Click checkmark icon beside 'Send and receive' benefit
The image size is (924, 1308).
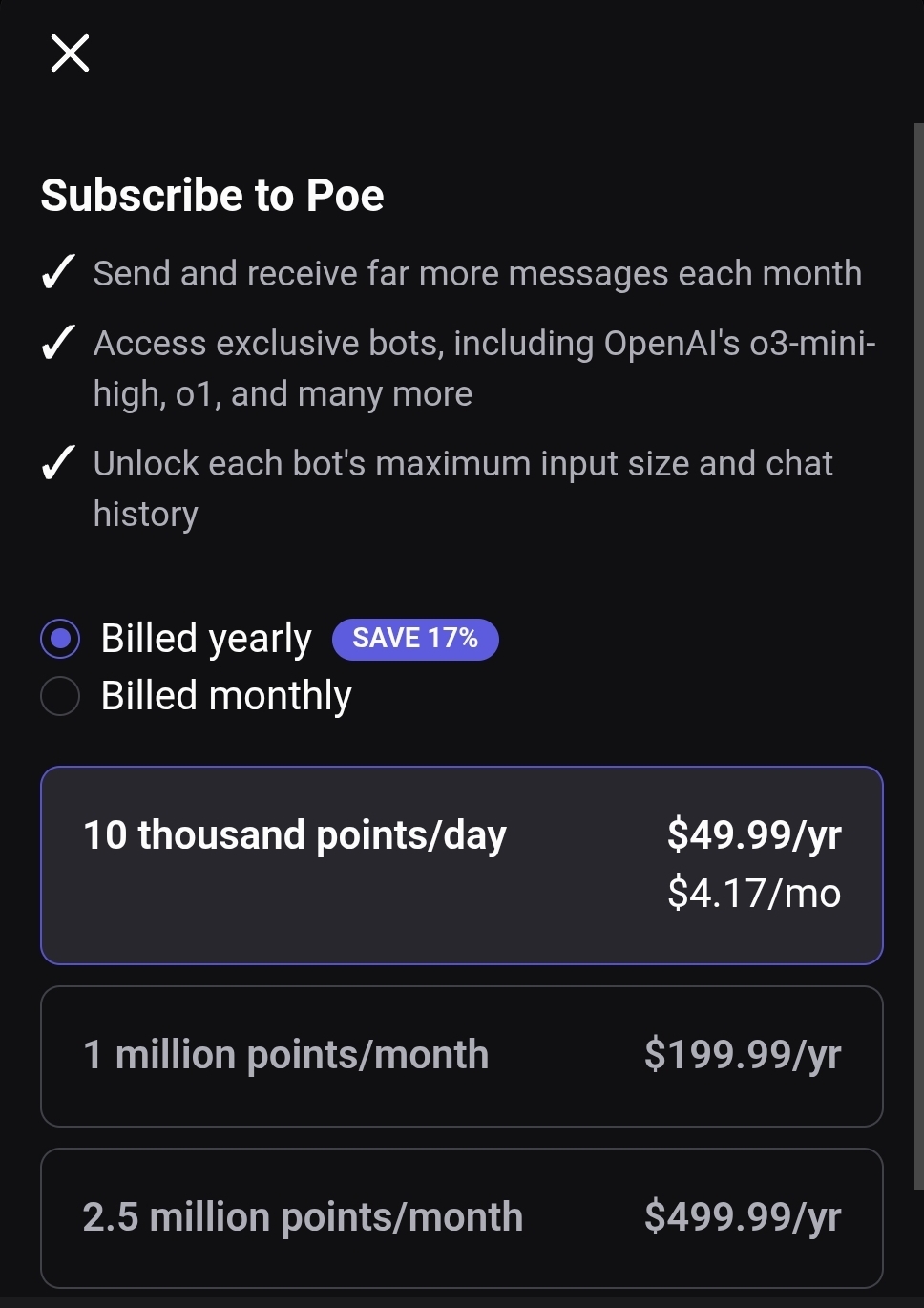(x=59, y=273)
